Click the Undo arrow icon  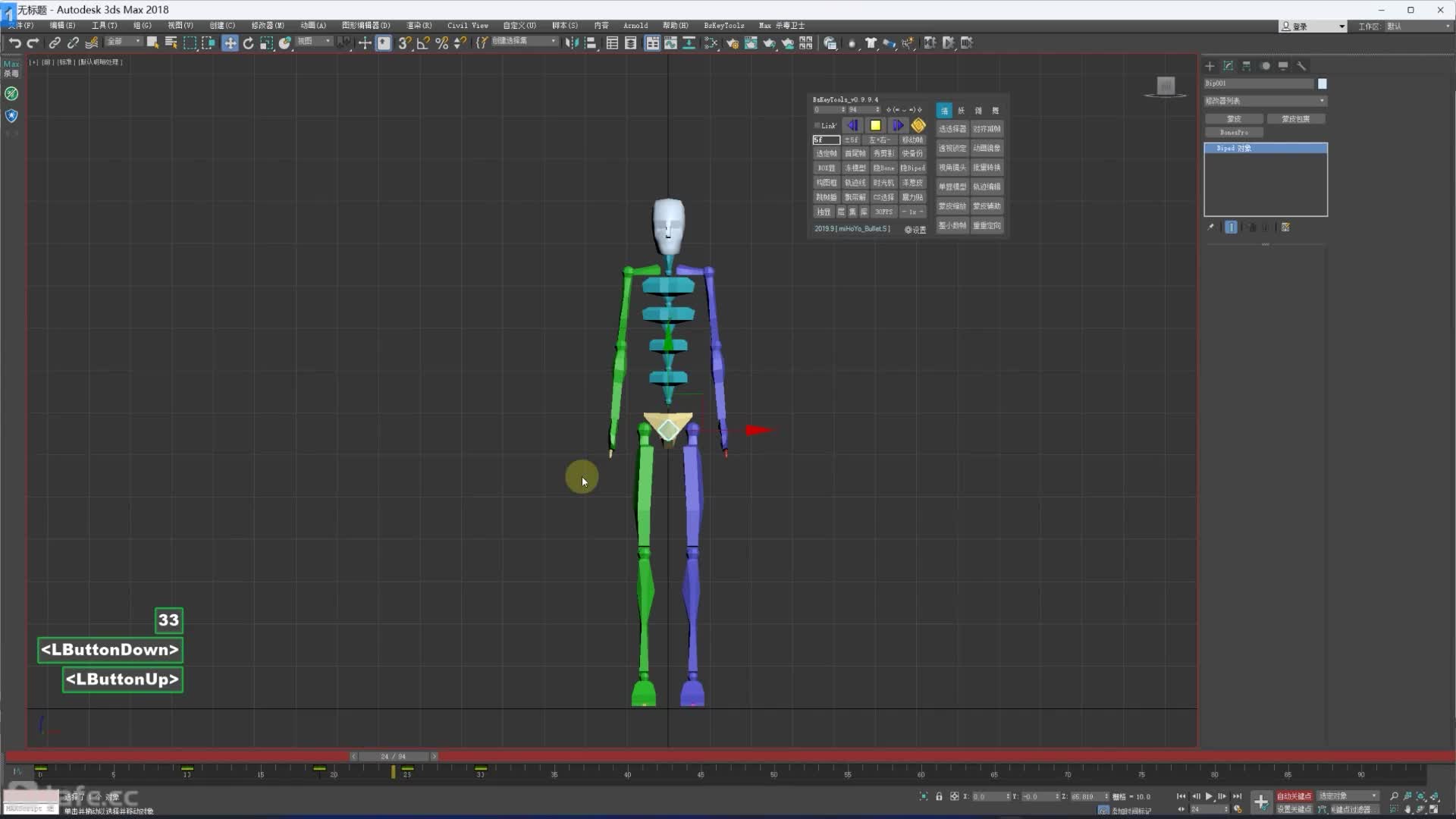14,43
